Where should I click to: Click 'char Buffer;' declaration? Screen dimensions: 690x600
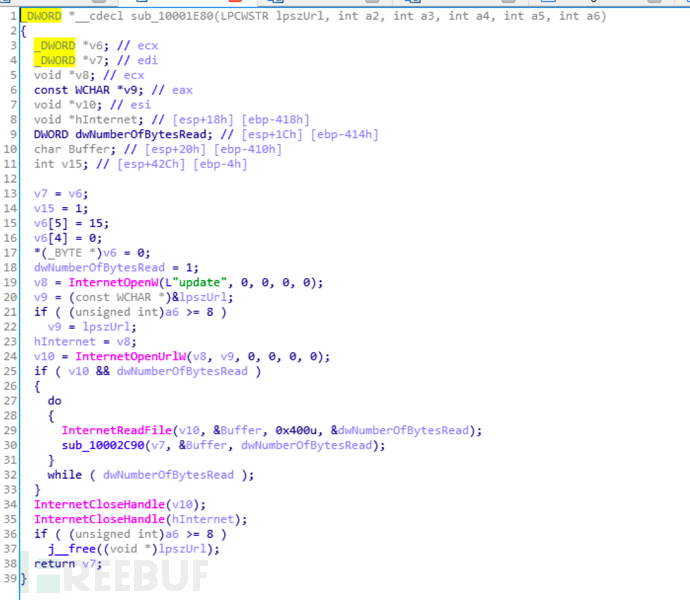pyautogui.click(x=75, y=150)
